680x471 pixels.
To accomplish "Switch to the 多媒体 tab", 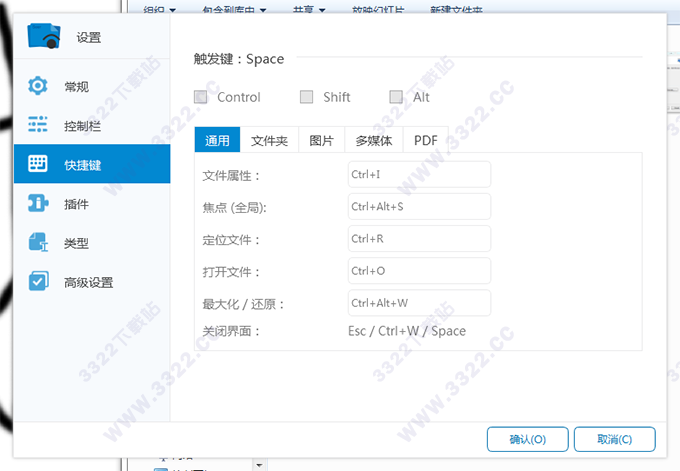I will tap(374, 140).
